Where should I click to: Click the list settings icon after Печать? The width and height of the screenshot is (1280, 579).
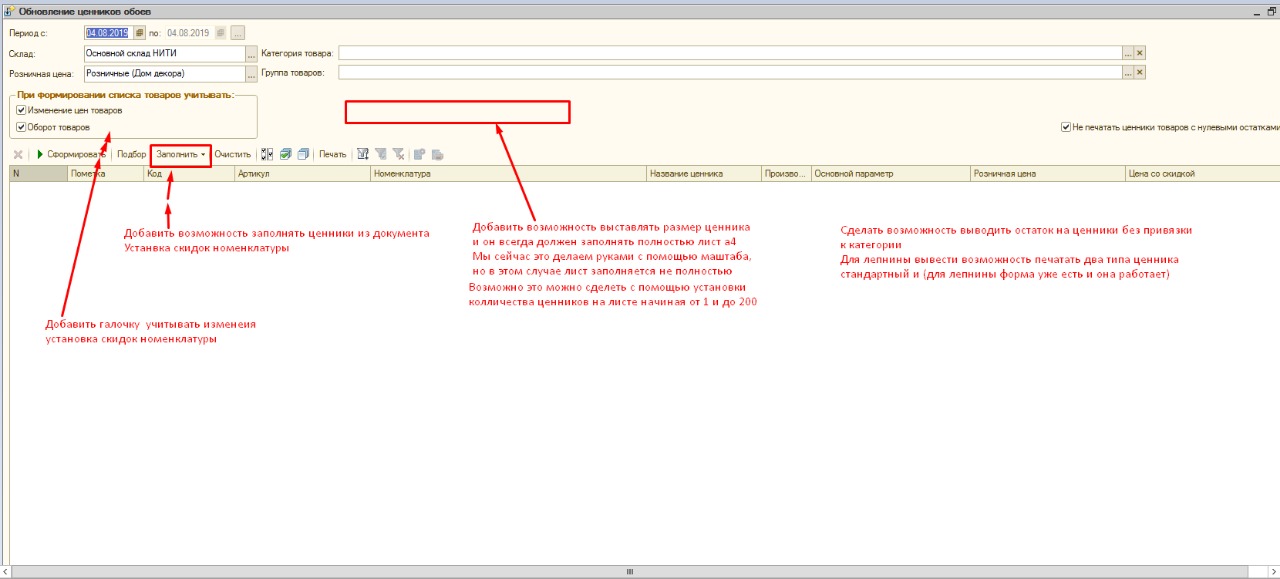tap(363, 155)
